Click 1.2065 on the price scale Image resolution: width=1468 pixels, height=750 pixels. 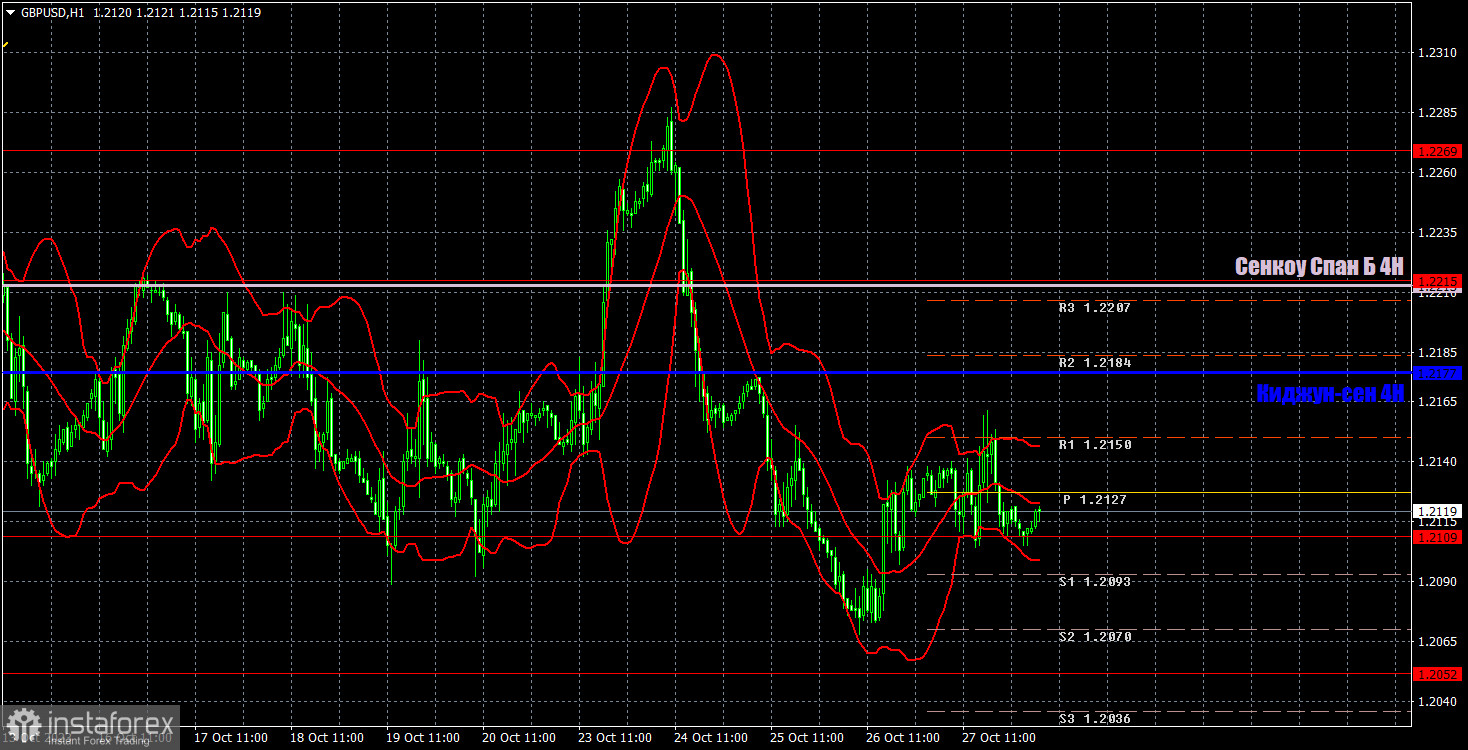1436,641
